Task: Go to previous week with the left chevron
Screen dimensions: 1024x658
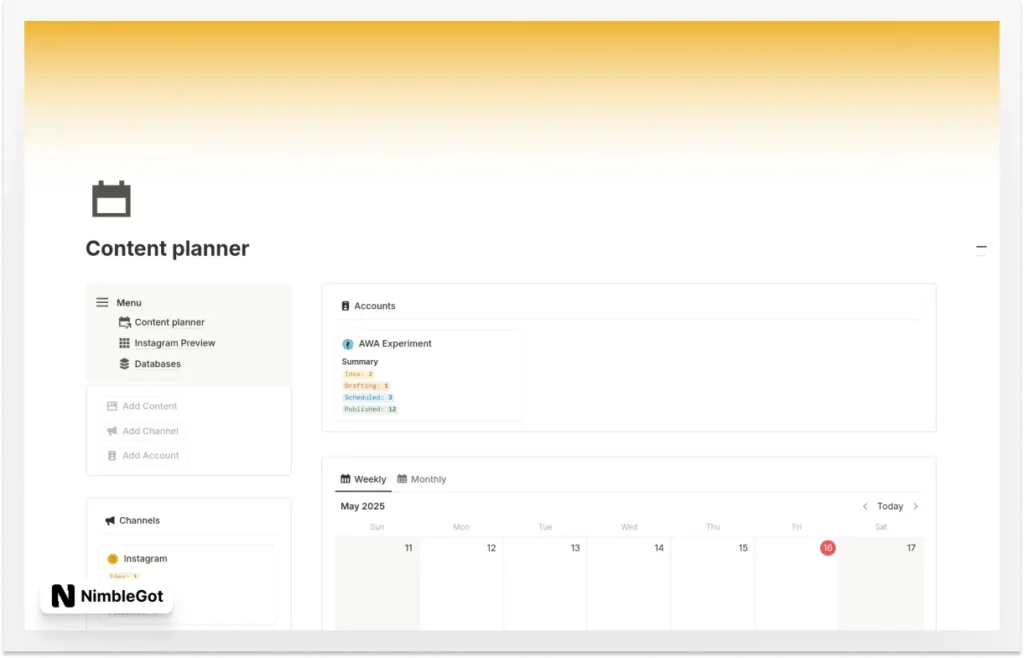Action: point(864,506)
